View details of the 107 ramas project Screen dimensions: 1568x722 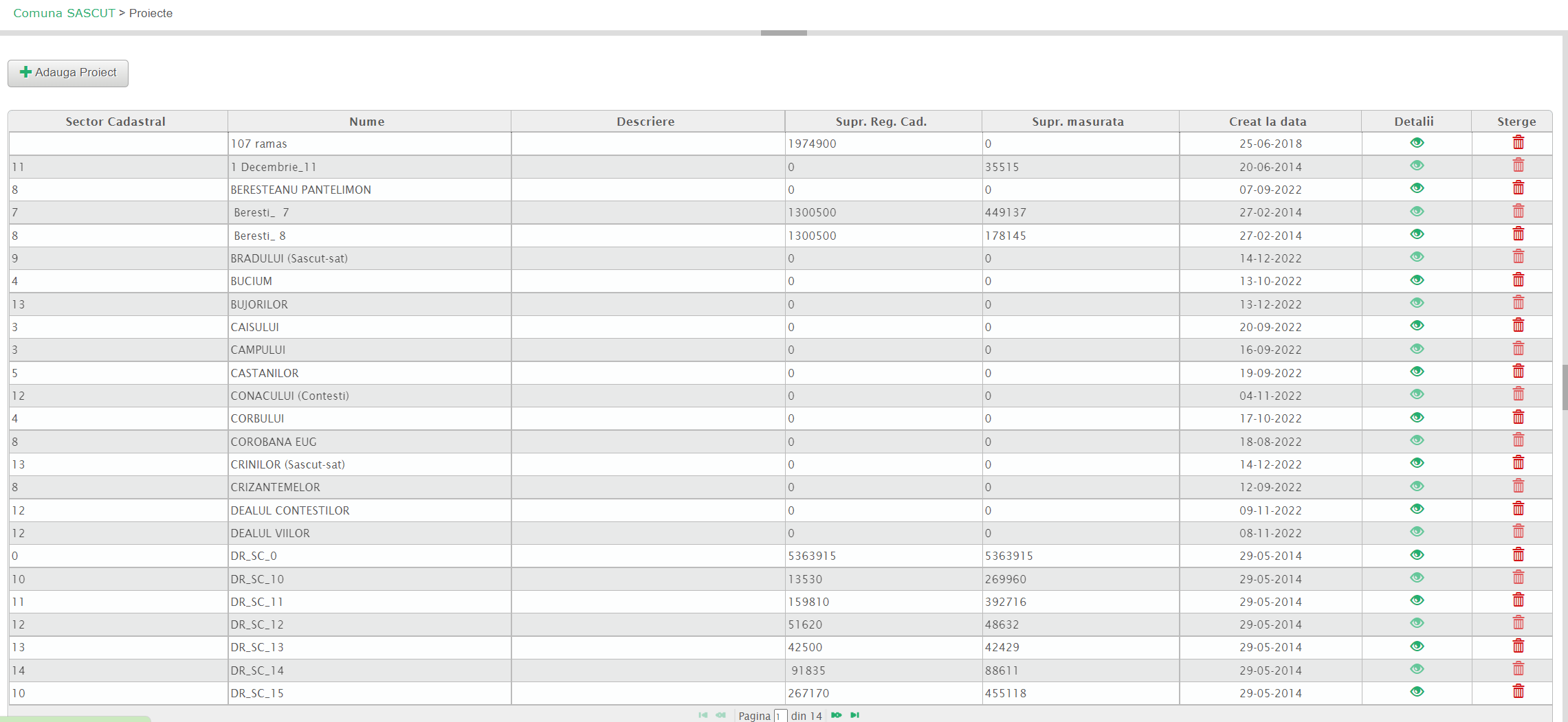[x=1416, y=143]
